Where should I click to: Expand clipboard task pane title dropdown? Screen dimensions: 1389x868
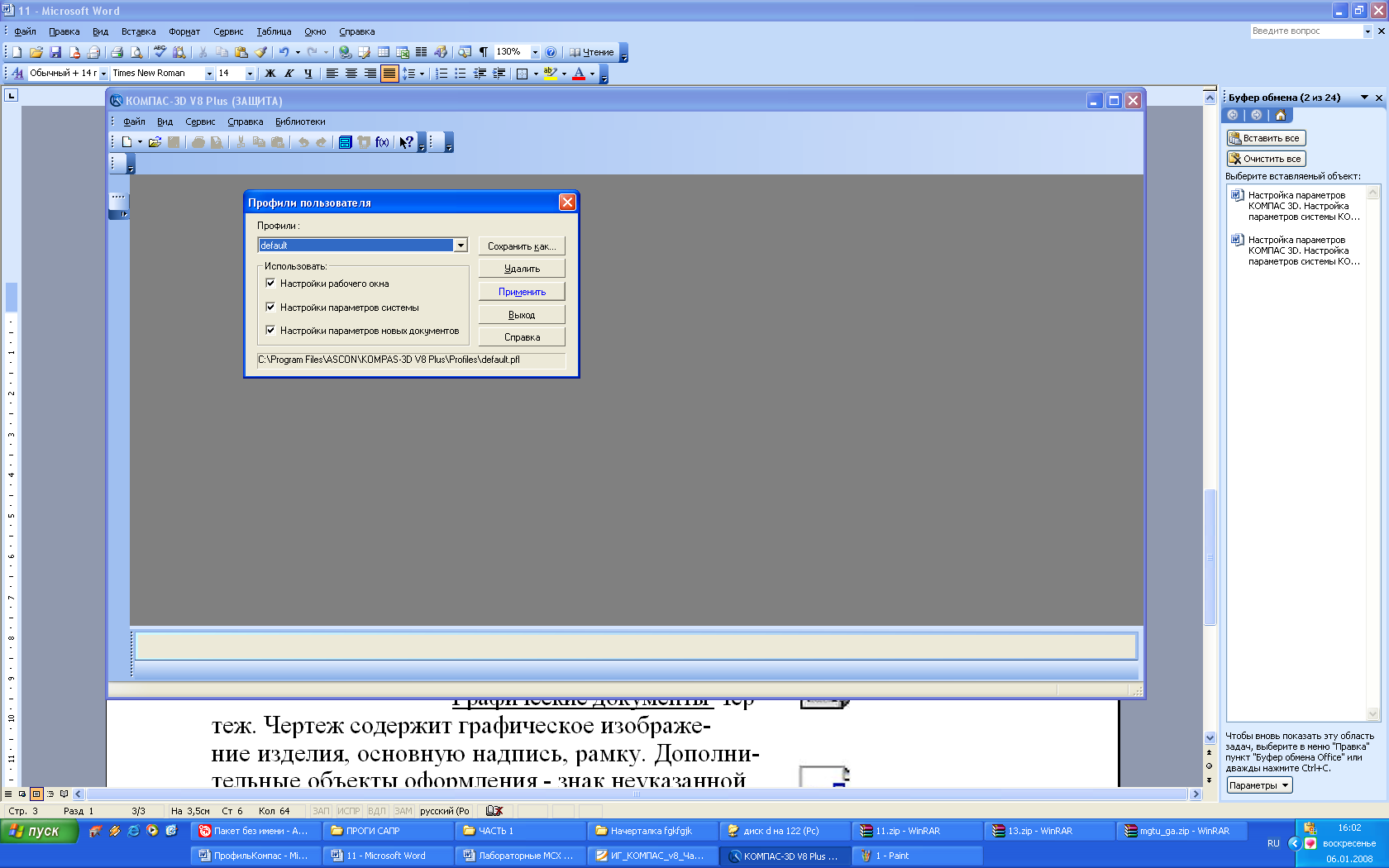(x=1364, y=98)
